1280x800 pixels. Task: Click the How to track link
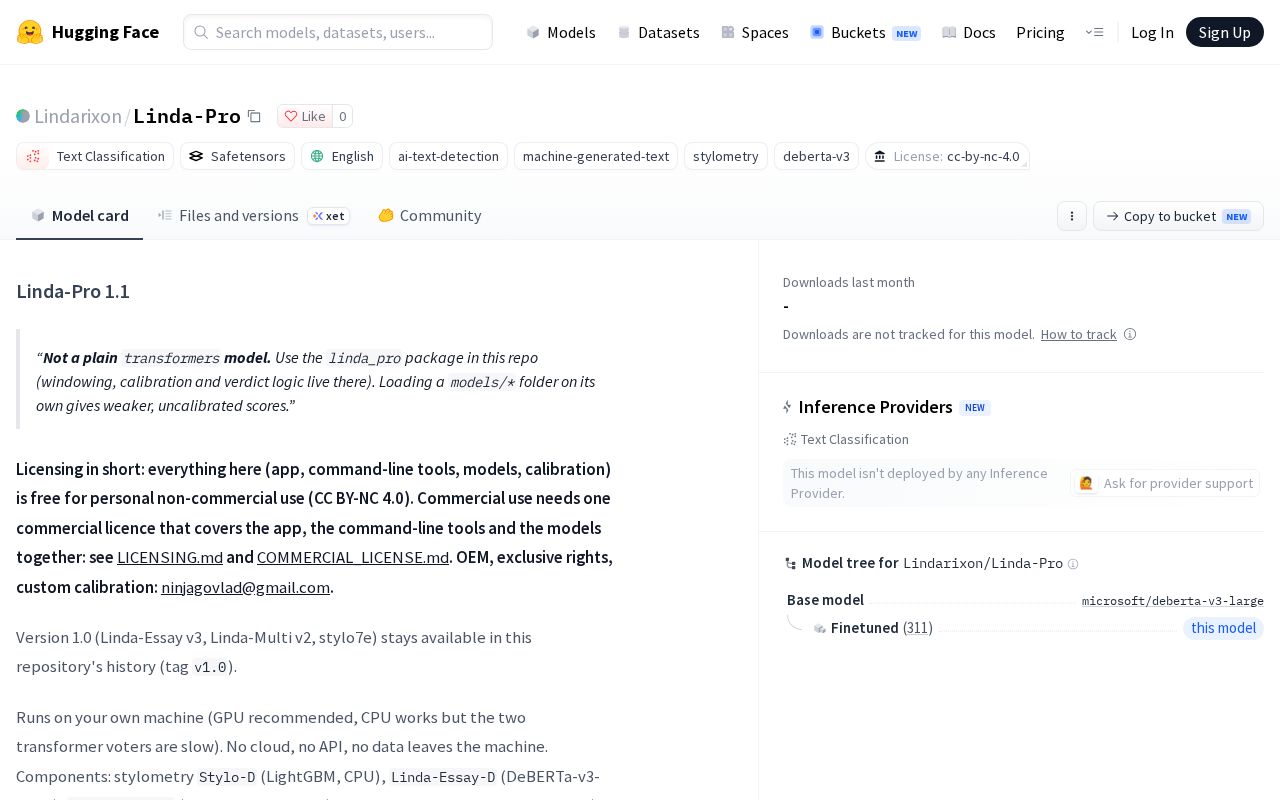point(1078,334)
